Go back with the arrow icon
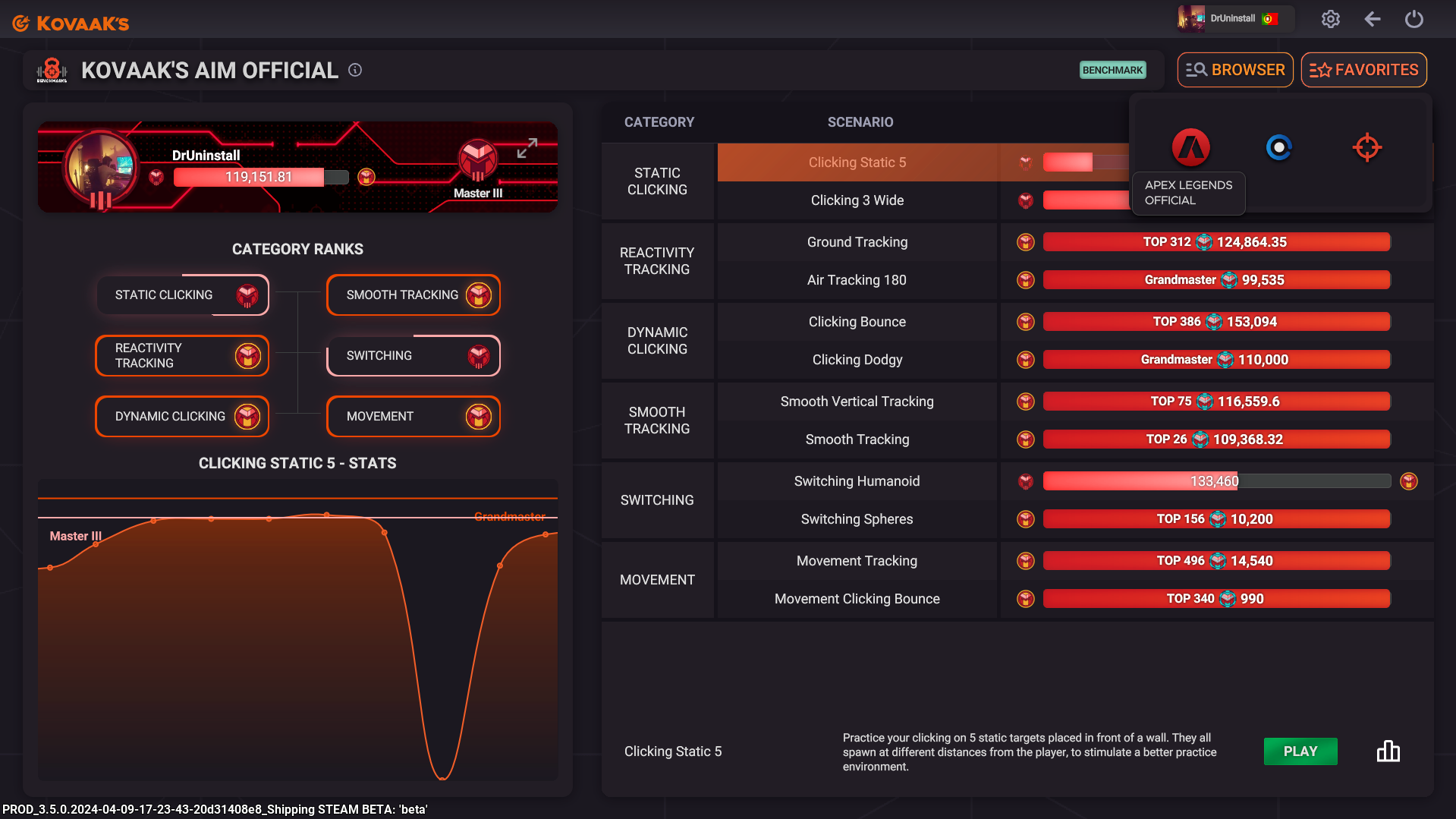Viewport: 1456px width, 819px height. point(1372,19)
